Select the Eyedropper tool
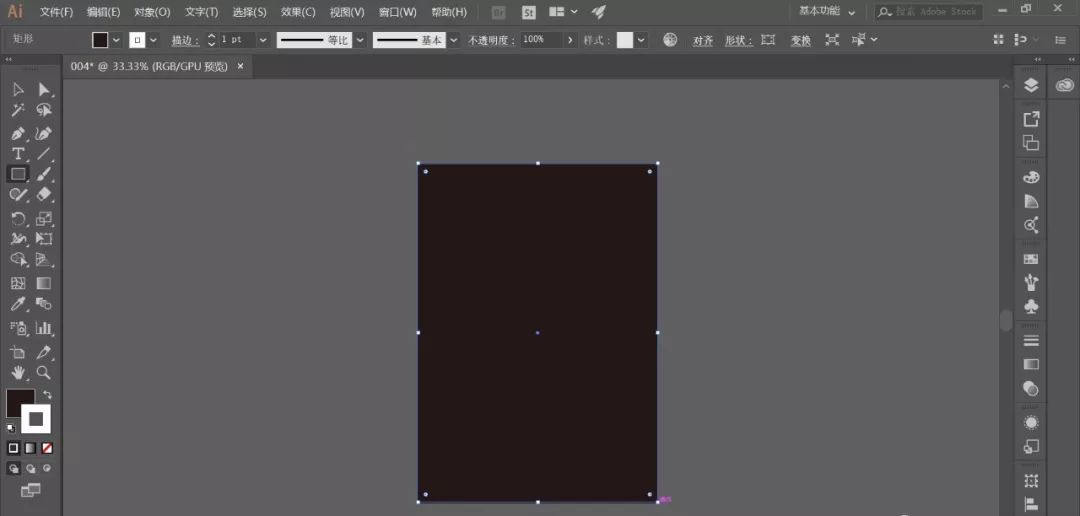 click(x=18, y=304)
